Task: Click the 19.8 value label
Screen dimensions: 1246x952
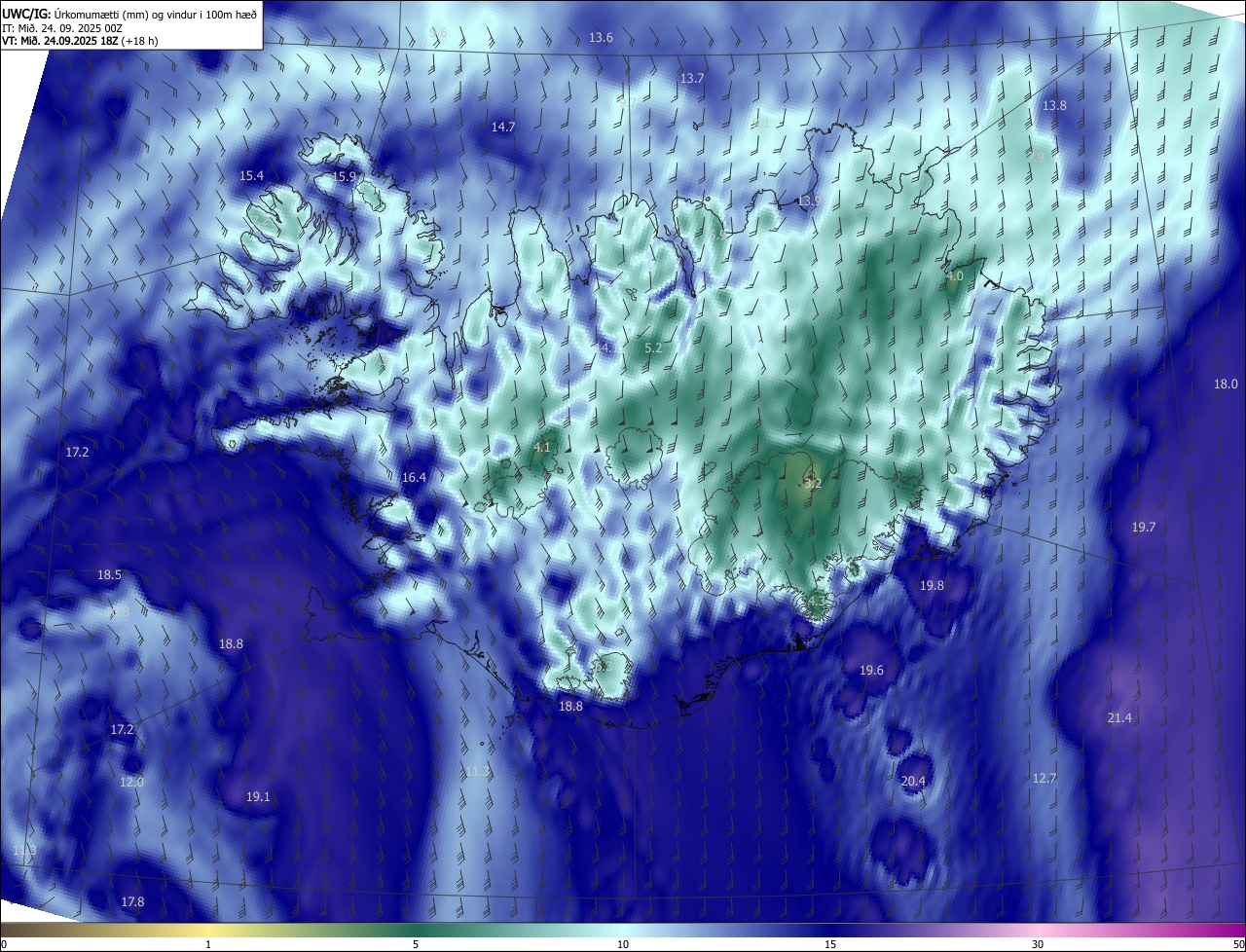Action: tap(932, 585)
